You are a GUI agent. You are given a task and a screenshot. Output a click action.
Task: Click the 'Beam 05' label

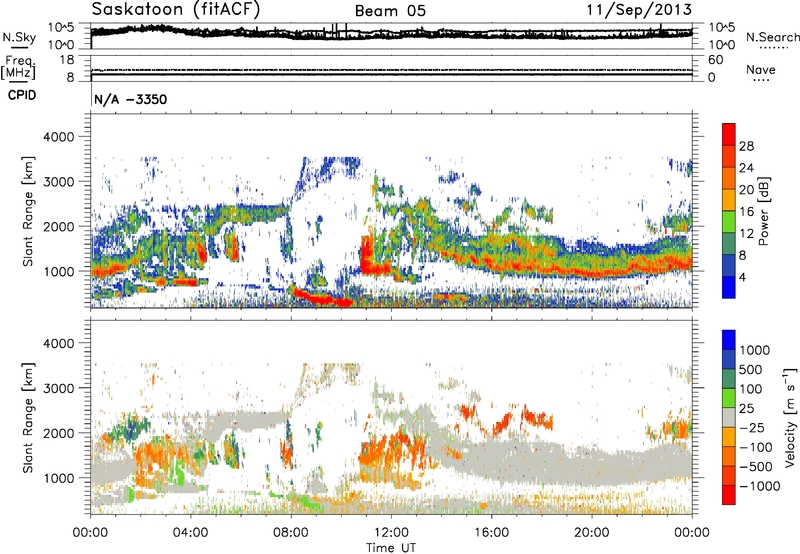[x=390, y=11]
